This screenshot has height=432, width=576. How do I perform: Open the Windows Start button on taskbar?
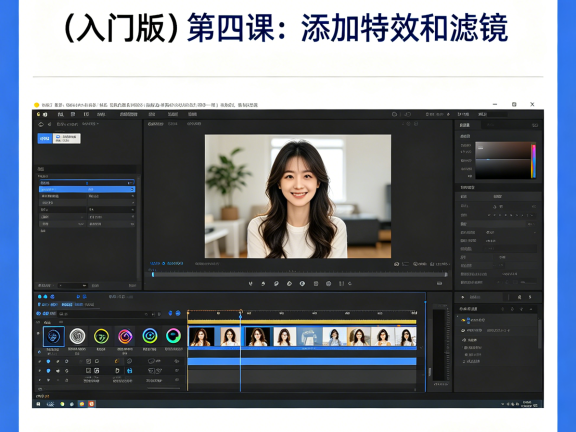pyautogui.click(x=38, y=404)
